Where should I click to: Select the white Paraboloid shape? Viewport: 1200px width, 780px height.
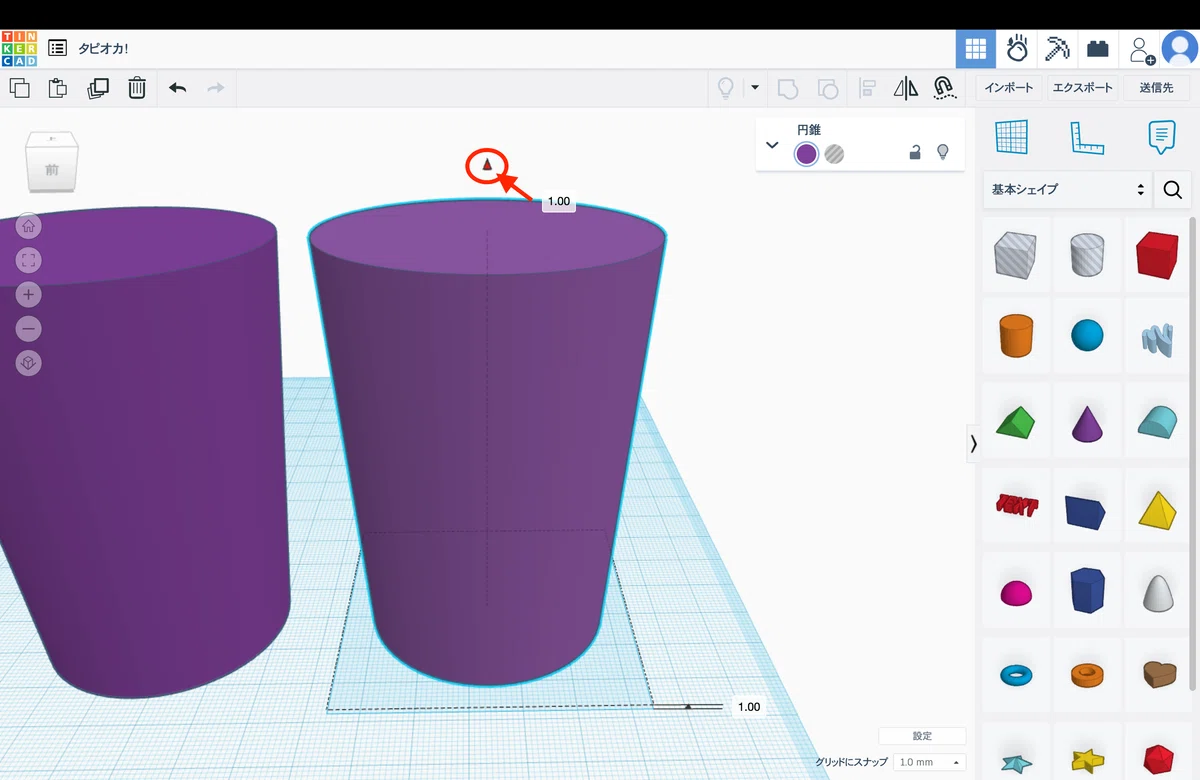coord(1157,592)
